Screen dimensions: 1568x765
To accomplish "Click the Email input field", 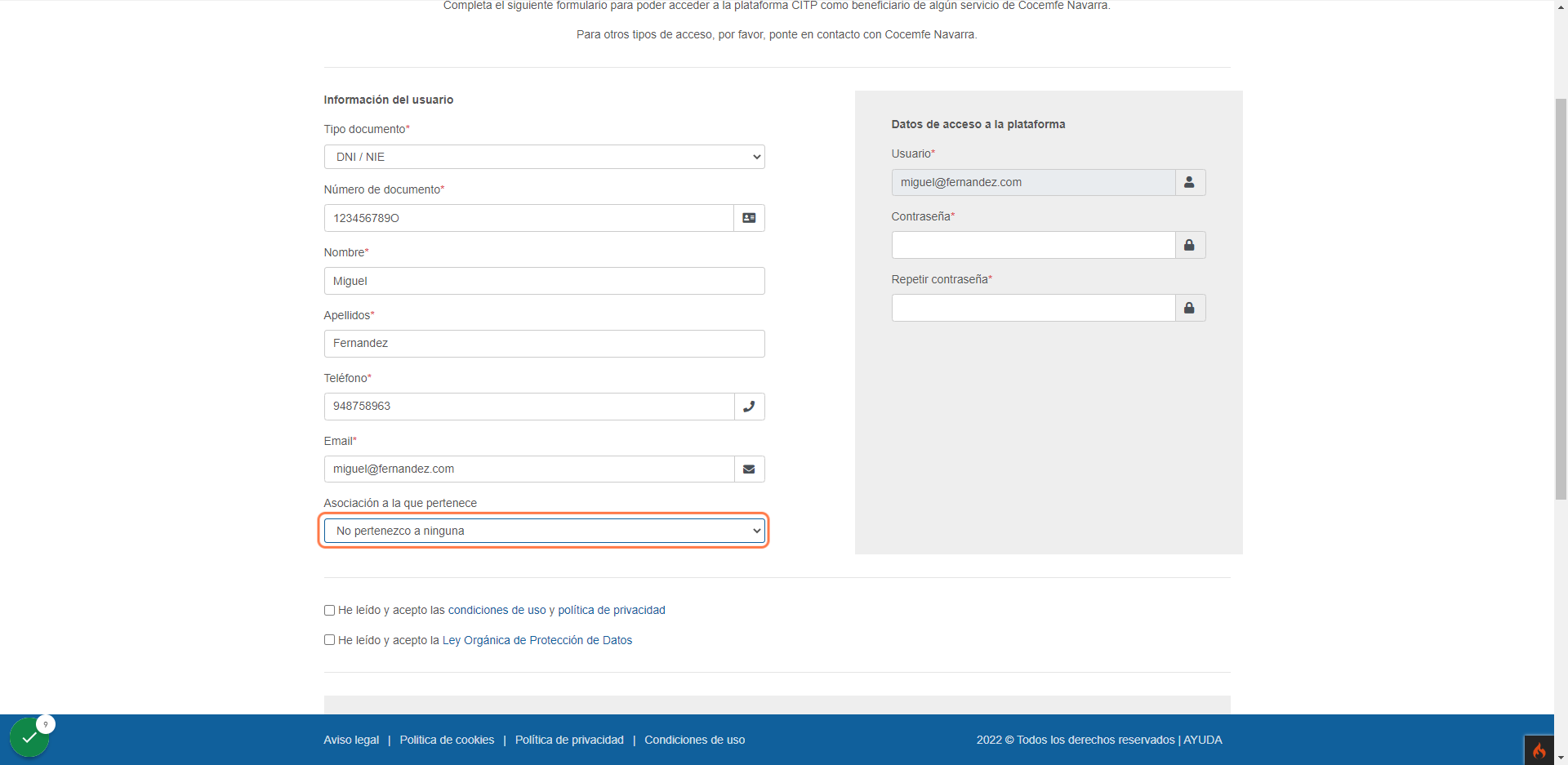I will point(529,469).
